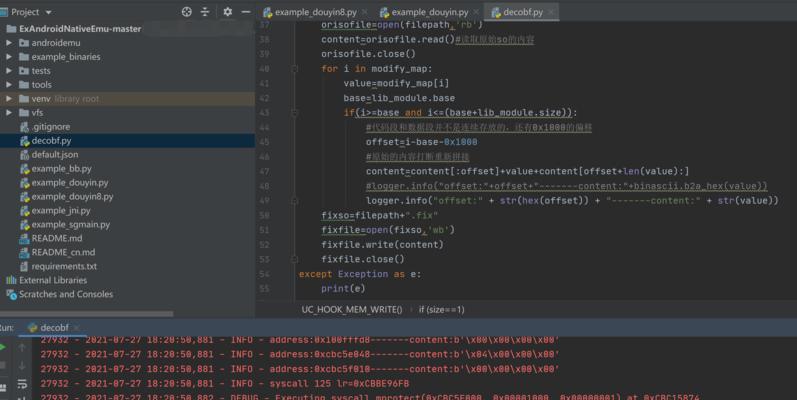Screen dimensions: 797x400
Task: Select the decobf.py editor tab
Action: (x=523, y=12)
